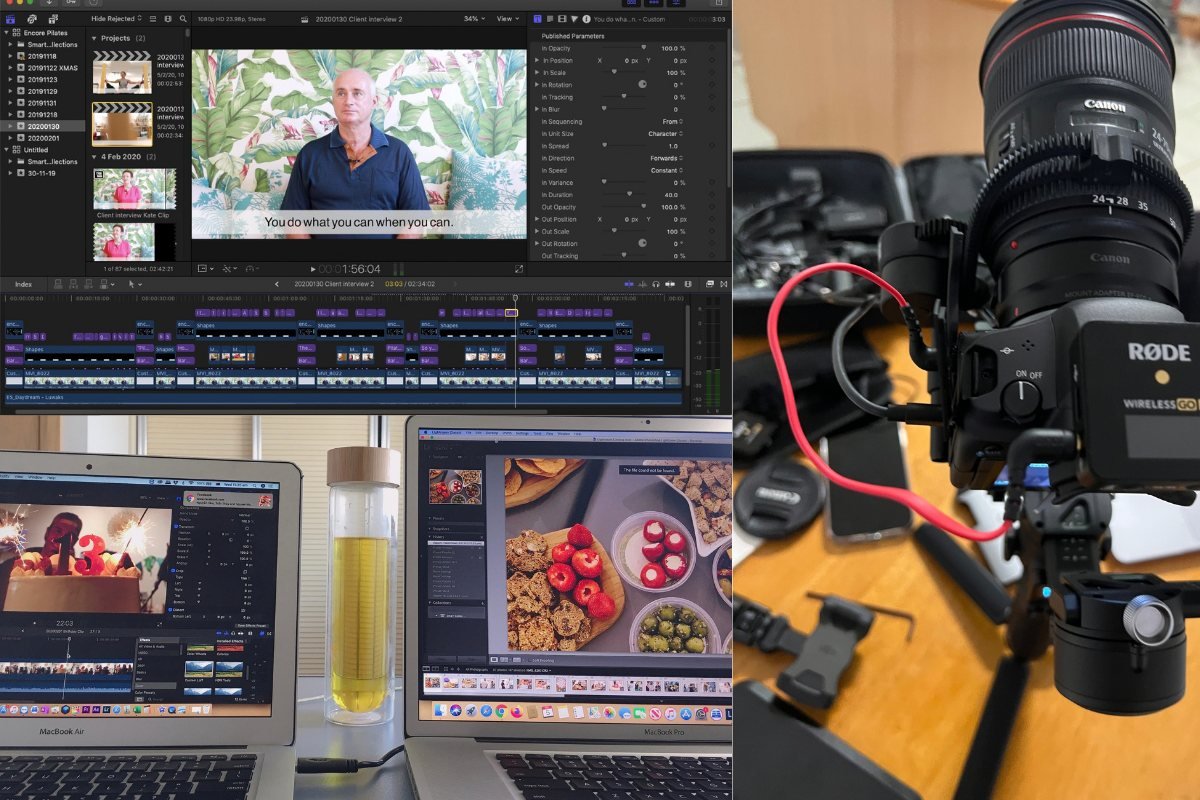
Task: Add a keyframe for In Opacity
Action: click(712, 48)
